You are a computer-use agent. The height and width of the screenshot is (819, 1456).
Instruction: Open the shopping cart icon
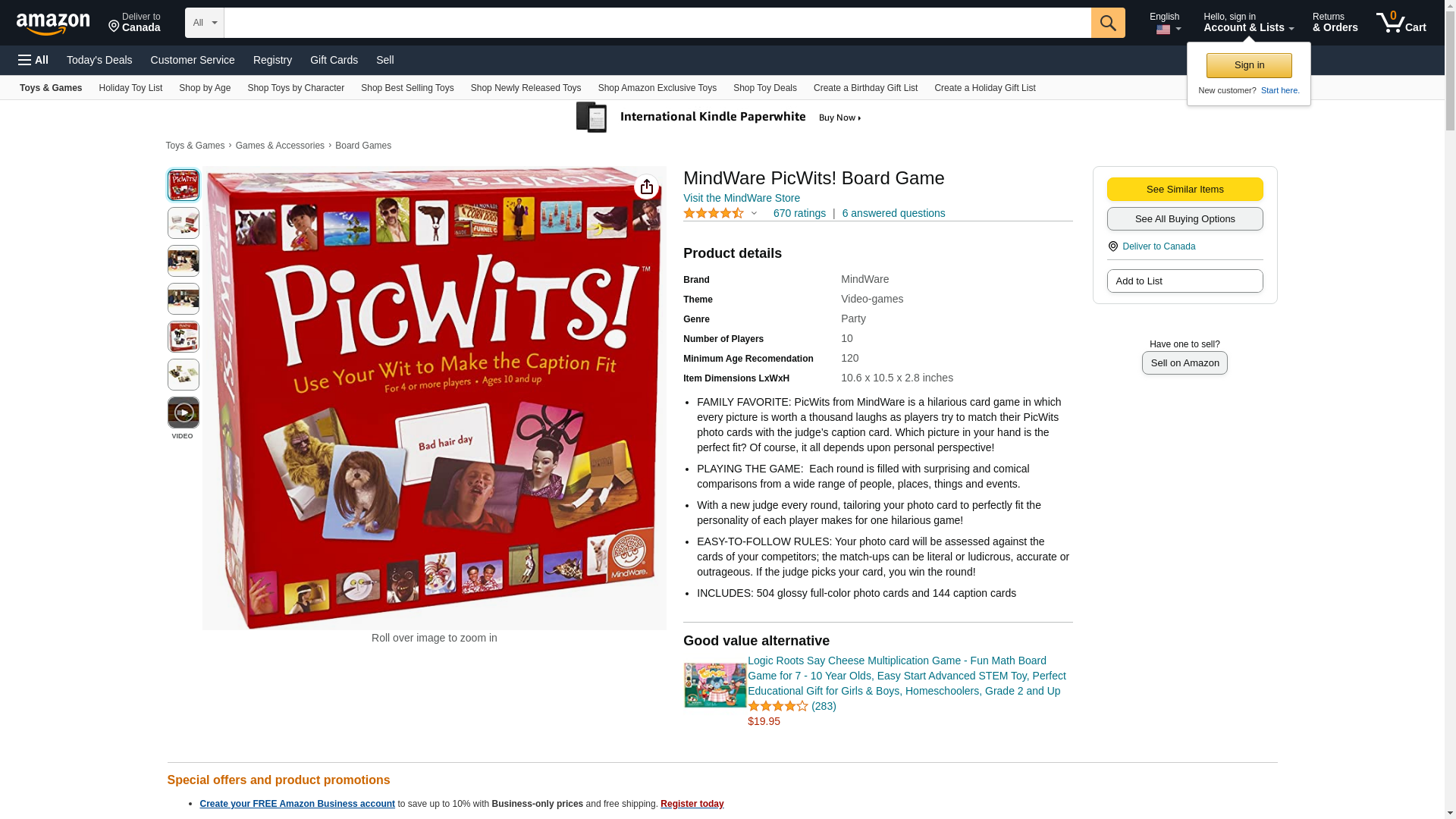tap(1401, 23)
